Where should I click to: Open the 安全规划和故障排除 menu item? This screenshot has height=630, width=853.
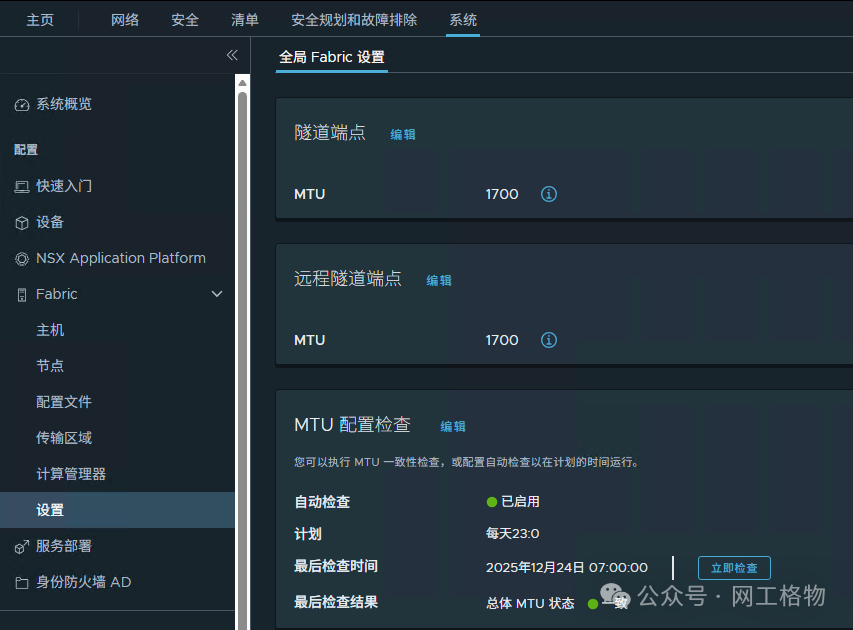pos(355,18)
